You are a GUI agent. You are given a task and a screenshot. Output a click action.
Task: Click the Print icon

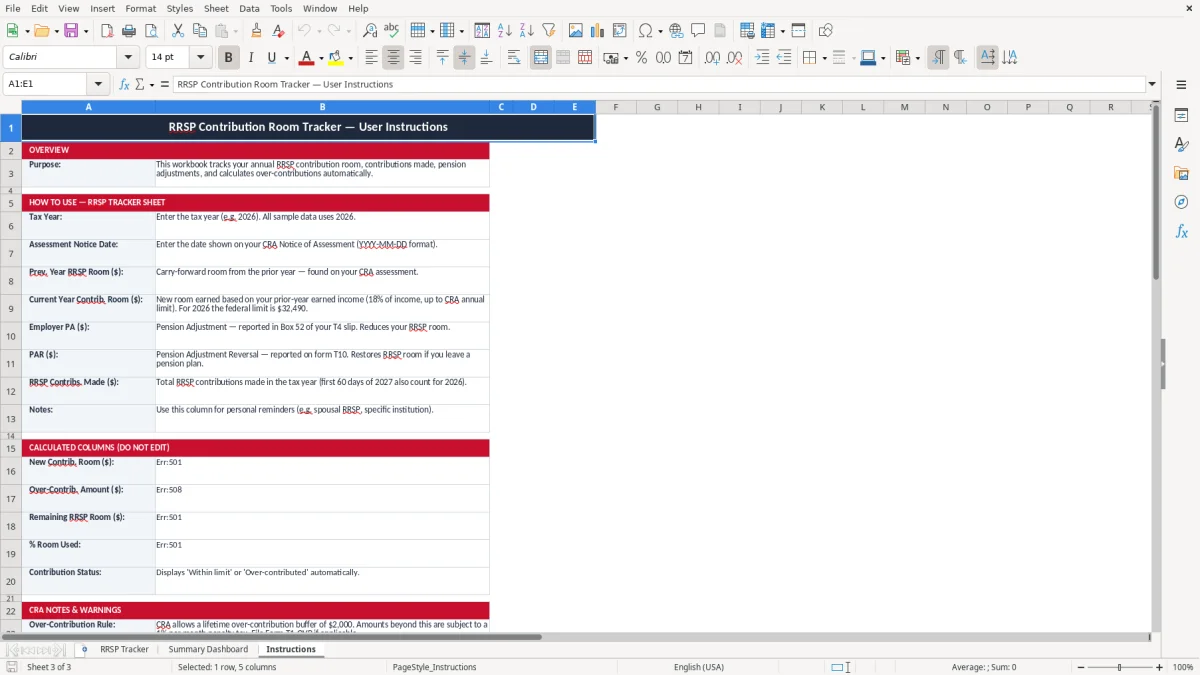[x=129, y=31]
